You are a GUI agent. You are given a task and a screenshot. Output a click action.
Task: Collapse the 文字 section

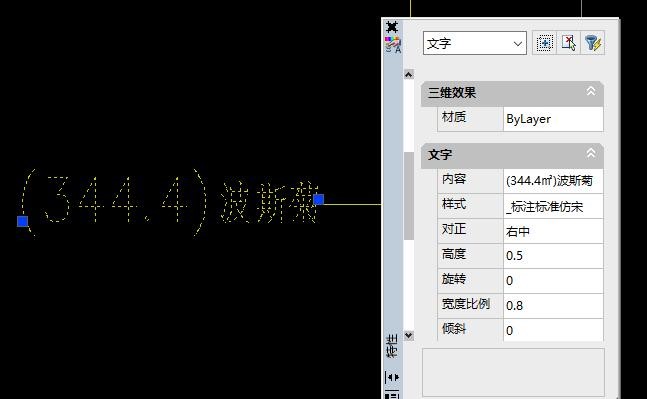tap(591, 153)
